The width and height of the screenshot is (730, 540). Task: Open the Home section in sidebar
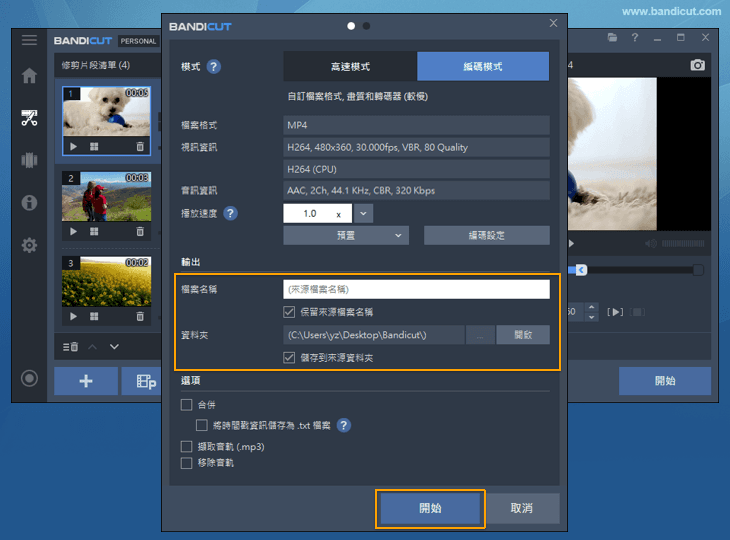(29, 76)
